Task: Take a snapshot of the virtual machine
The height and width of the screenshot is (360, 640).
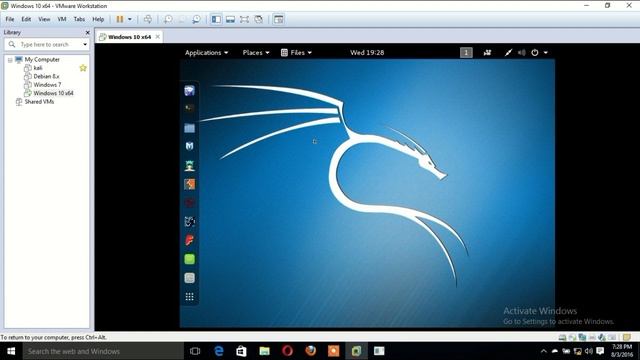Action: (x=168, y=19)
